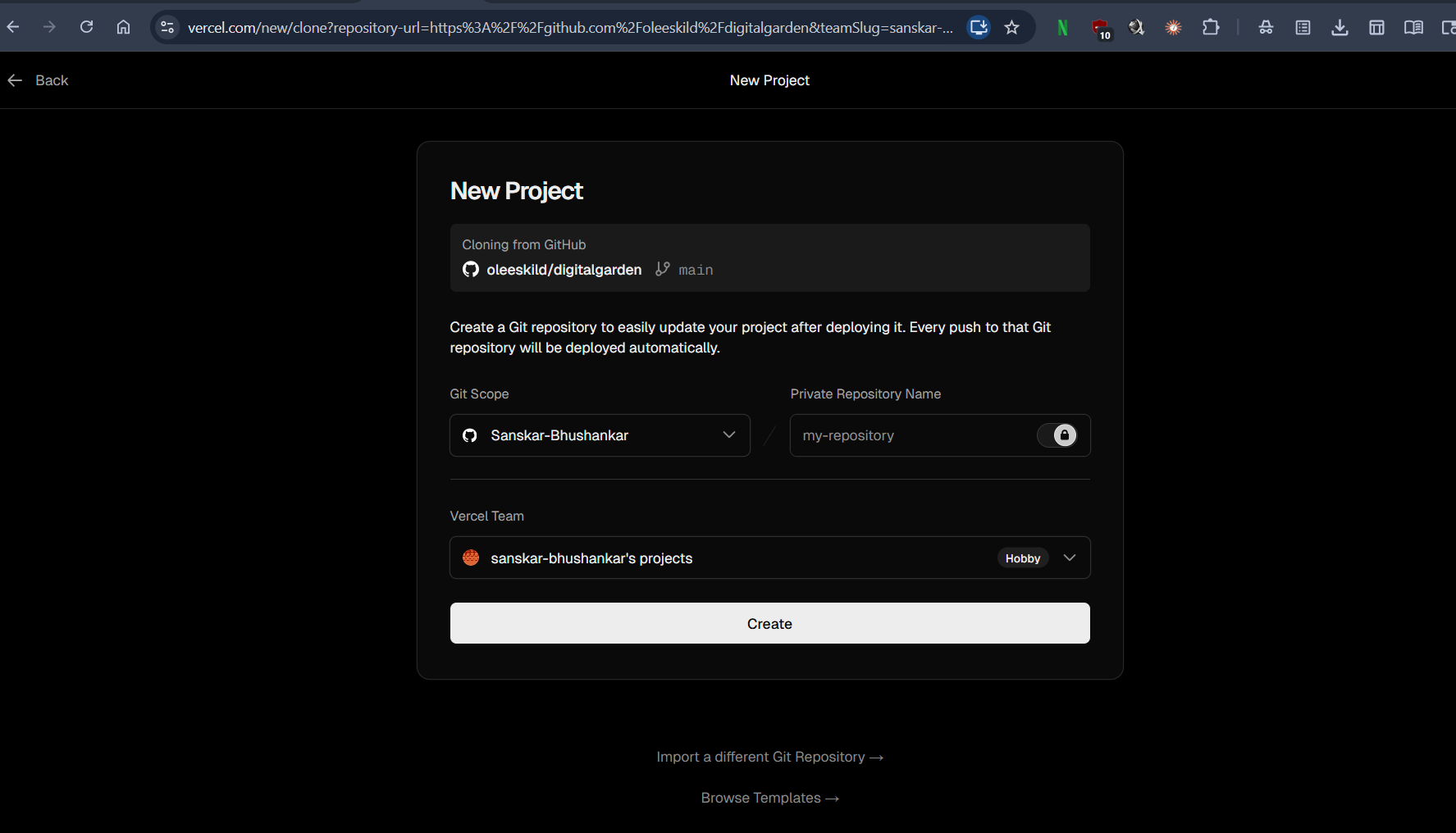Click the New Project page header title
This screenshot has height=833, width=1456.
tap(769, 80)
